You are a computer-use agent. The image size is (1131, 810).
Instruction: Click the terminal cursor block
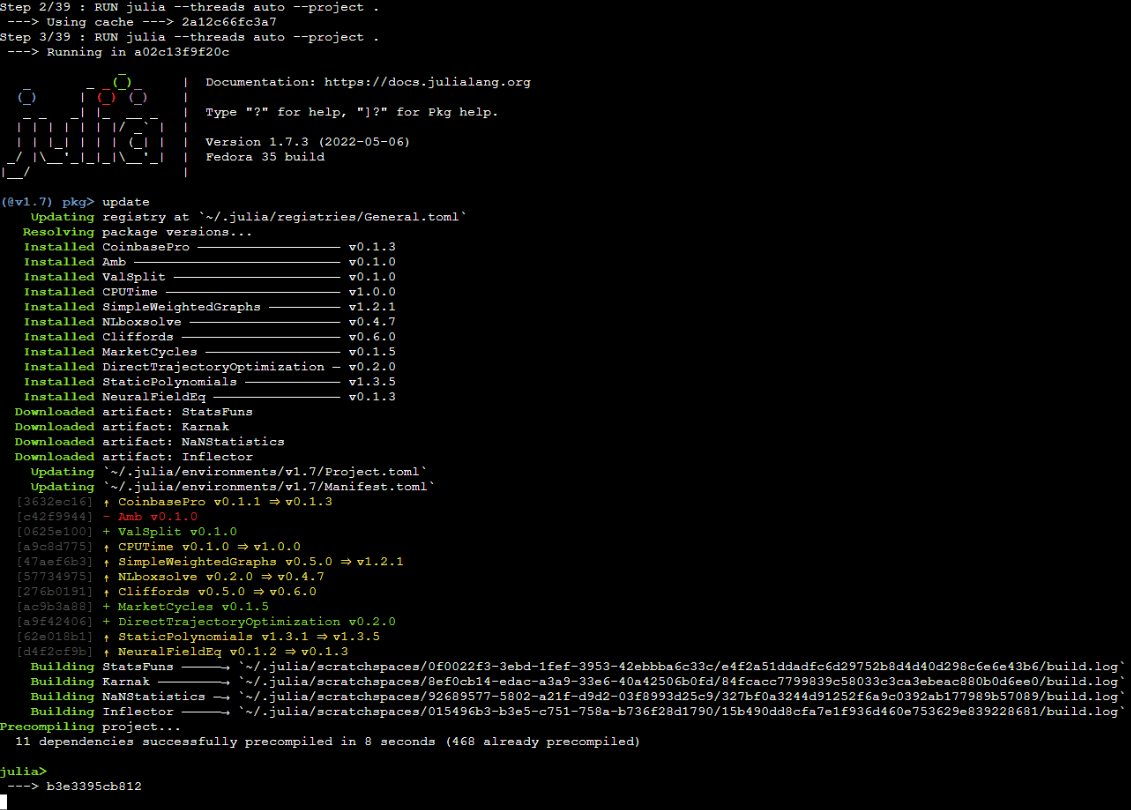(x=4, y=801)
